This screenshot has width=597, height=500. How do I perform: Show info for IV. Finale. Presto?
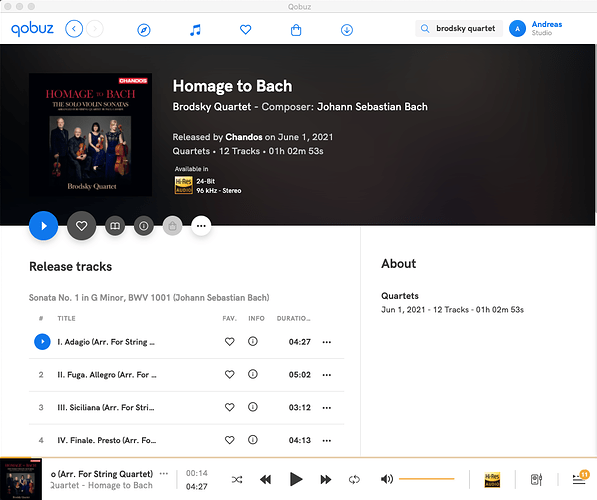(253, 439)
